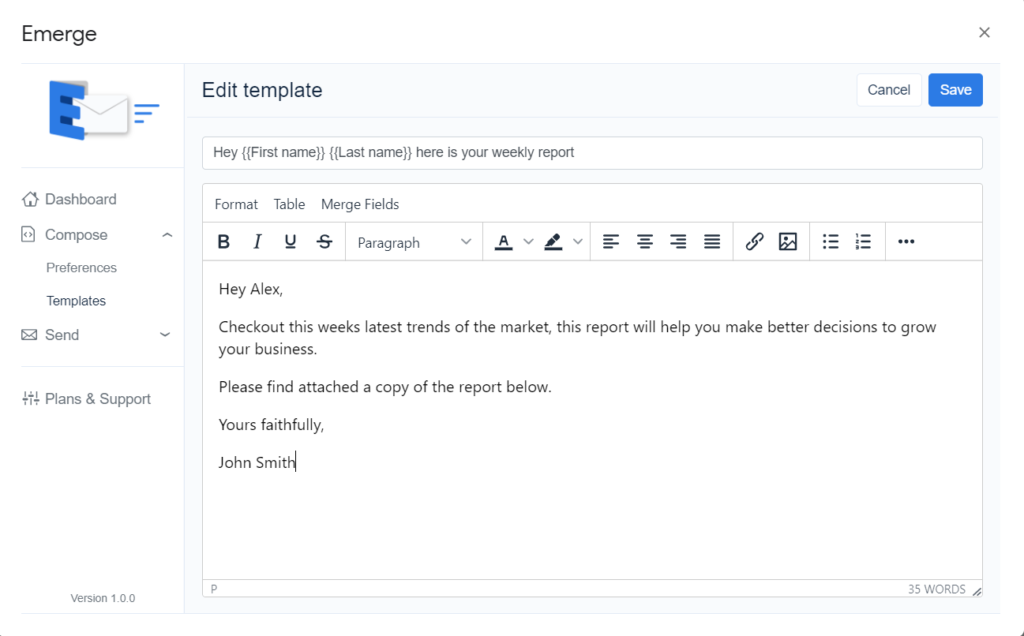The width and height of the screenshot is (1024, 636).
Task: Open the Format menu
Action: (x=236, y=204)
